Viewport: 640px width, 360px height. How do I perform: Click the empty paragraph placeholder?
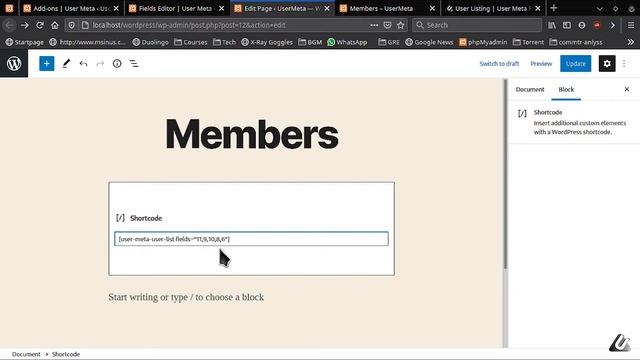pos(186,297)
